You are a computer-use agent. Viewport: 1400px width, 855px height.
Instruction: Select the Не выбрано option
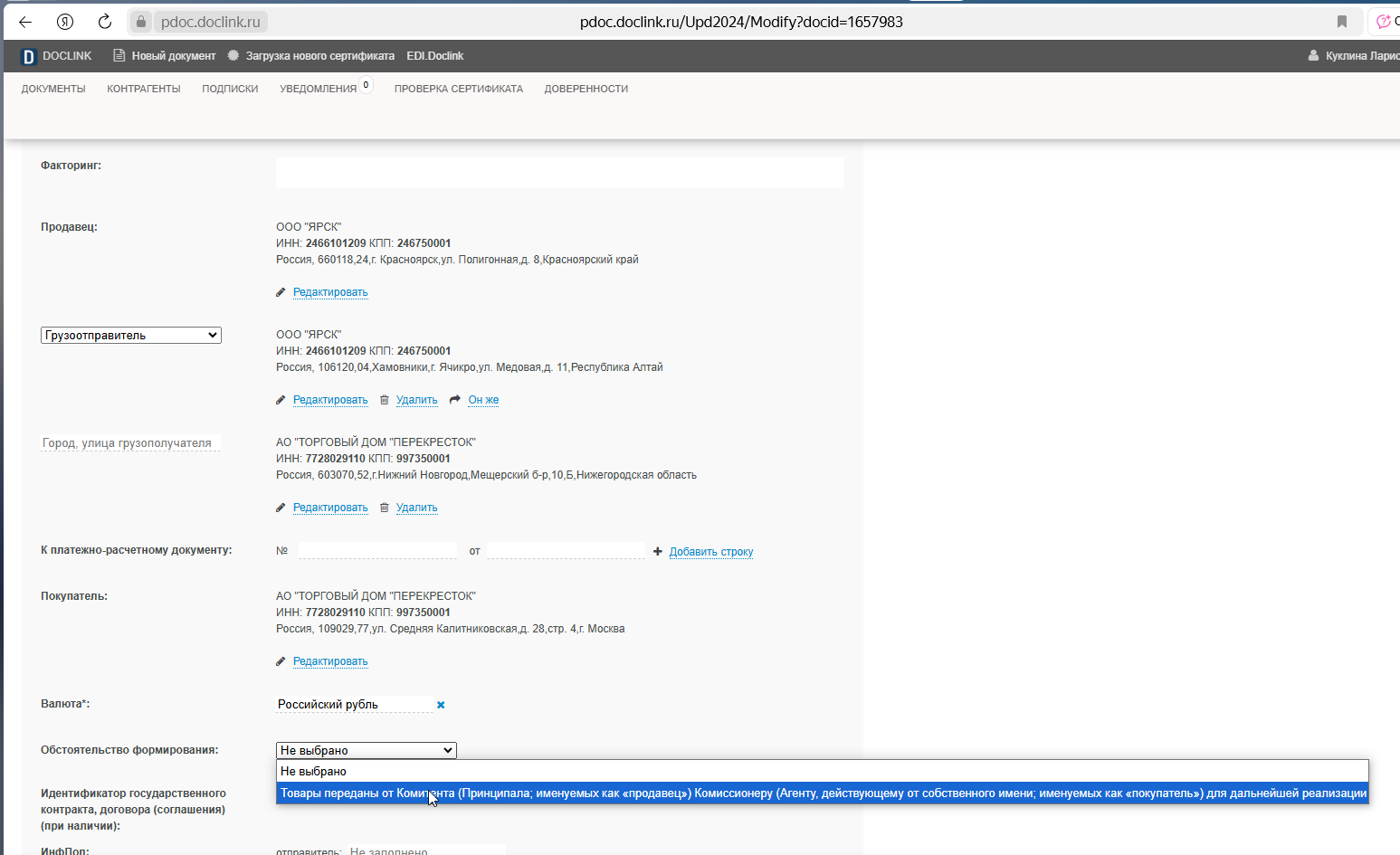(x=823, y=772)
